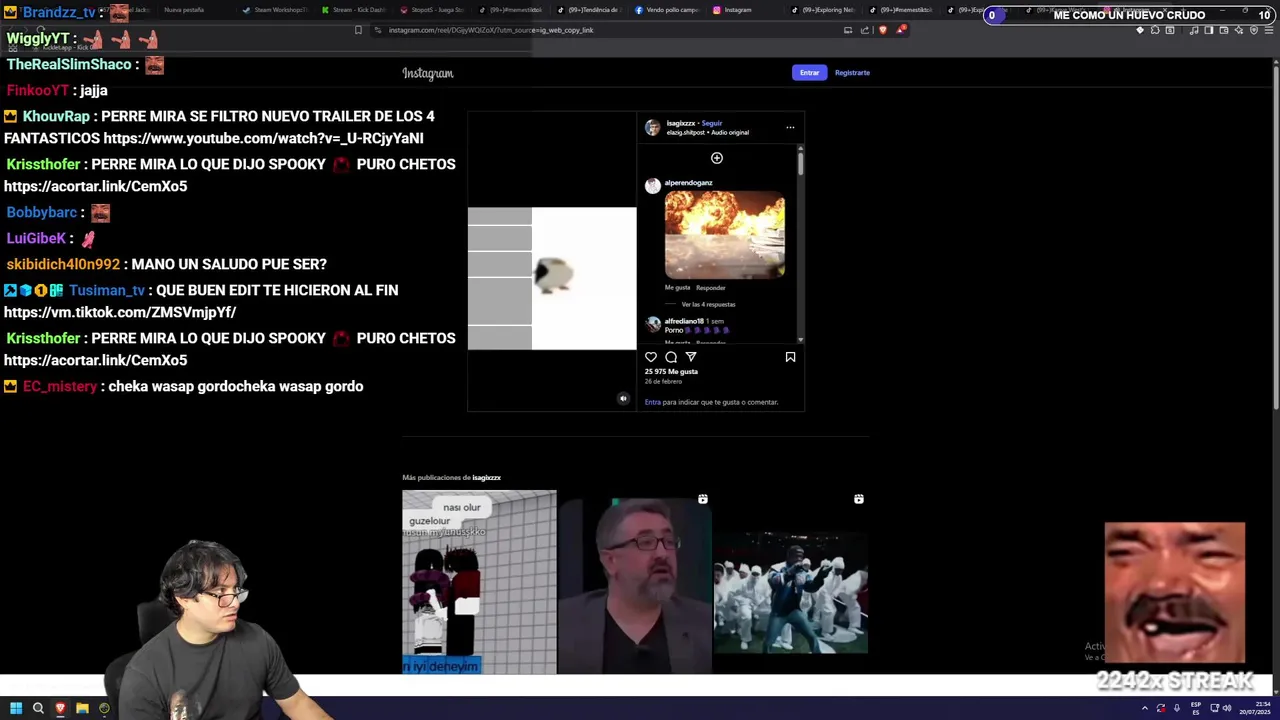Click the FinkooYT username in chat

pos(38,90)
